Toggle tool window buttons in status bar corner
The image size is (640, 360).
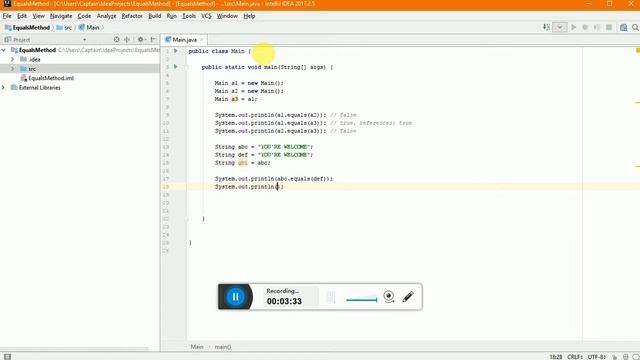(7, 356)
